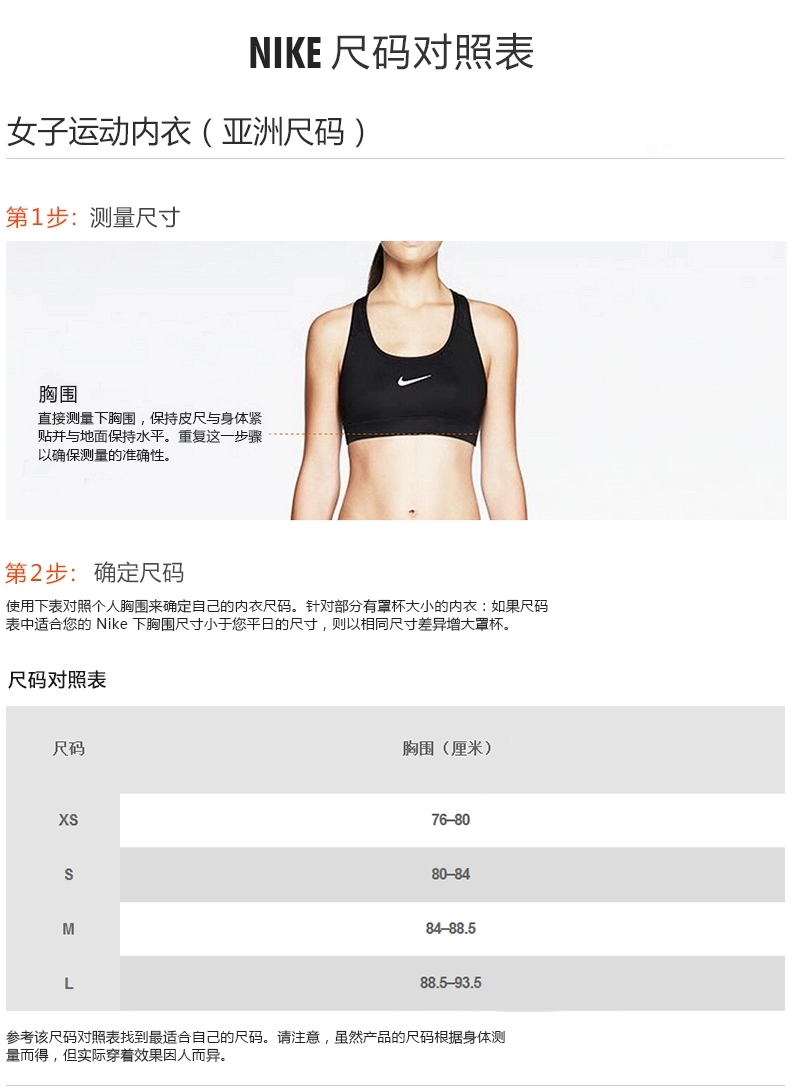Select the XS size row label
The height and width of the screenshot is (1088, 792).
click(x=69, y=820)
